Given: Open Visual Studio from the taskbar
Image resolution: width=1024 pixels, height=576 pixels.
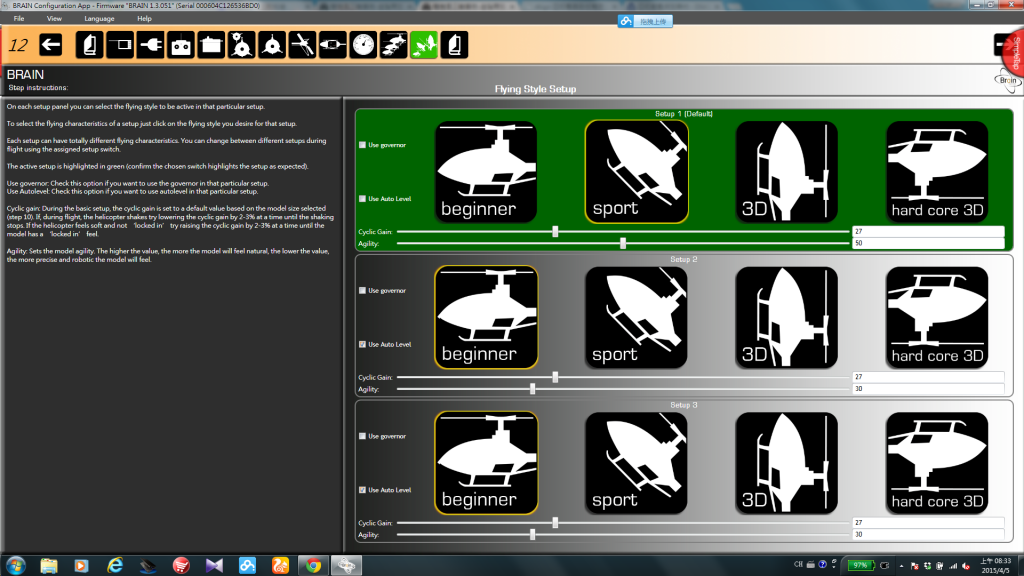Looking at the screenshot, I should pos(214,566).
